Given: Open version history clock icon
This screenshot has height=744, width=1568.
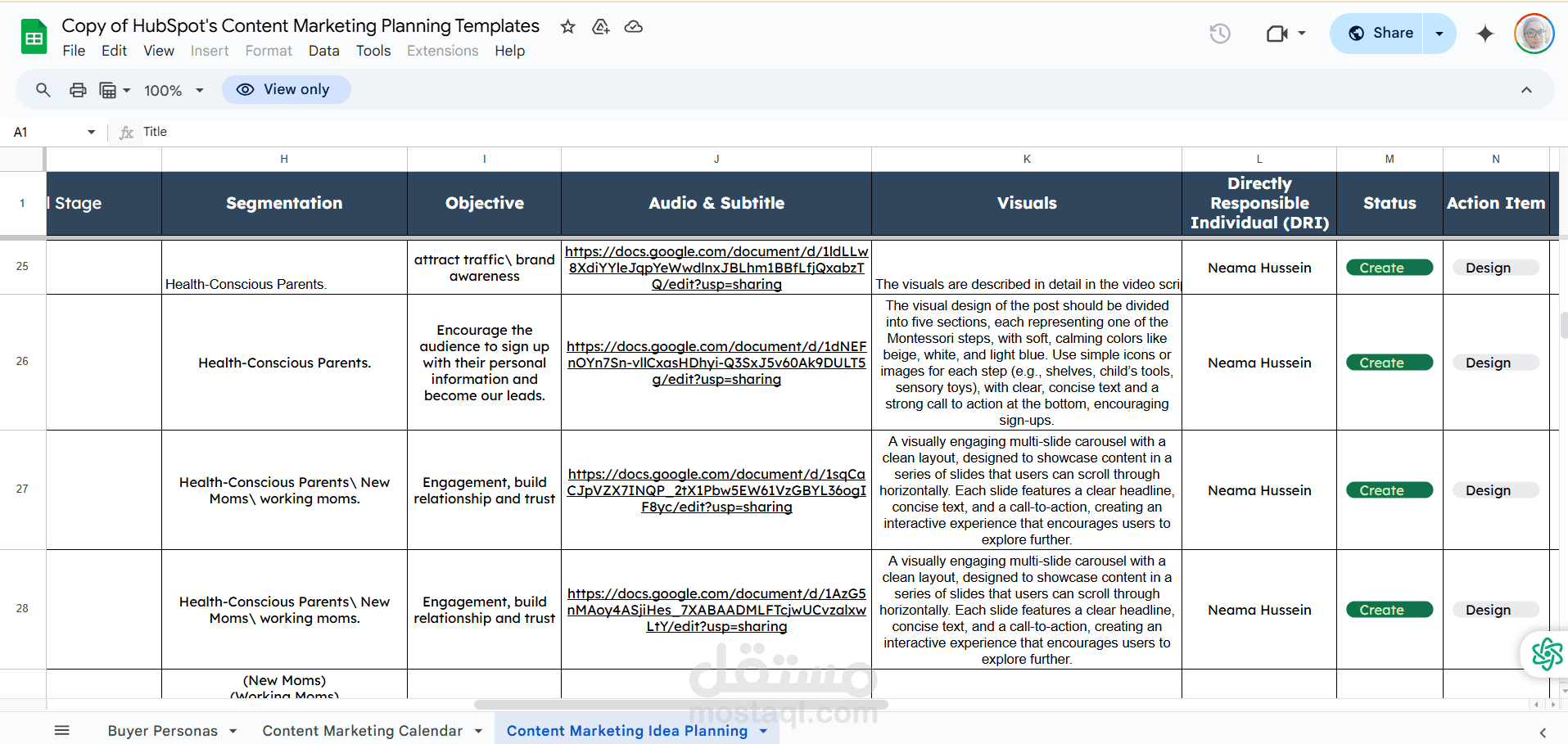Looking at the screenshot, I should coord(1220,34).
